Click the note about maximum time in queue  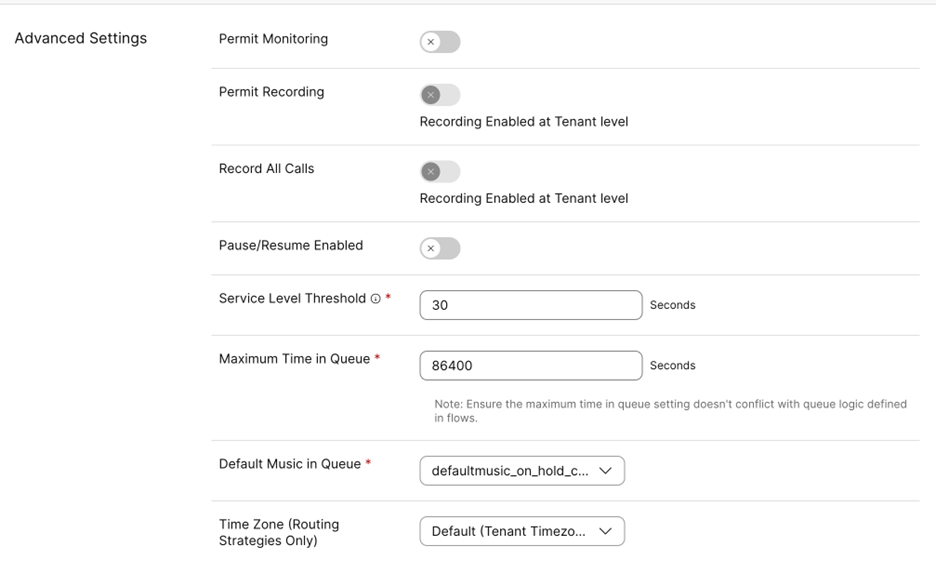click(670, 411)
